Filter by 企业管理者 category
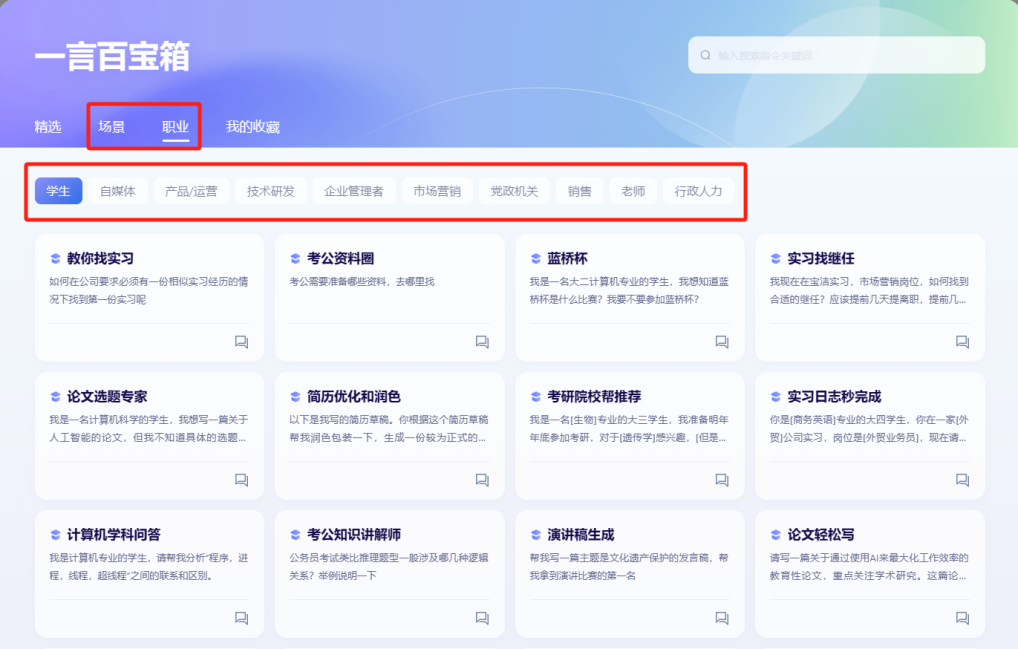 pyautogui.click(x=354, y=191)
